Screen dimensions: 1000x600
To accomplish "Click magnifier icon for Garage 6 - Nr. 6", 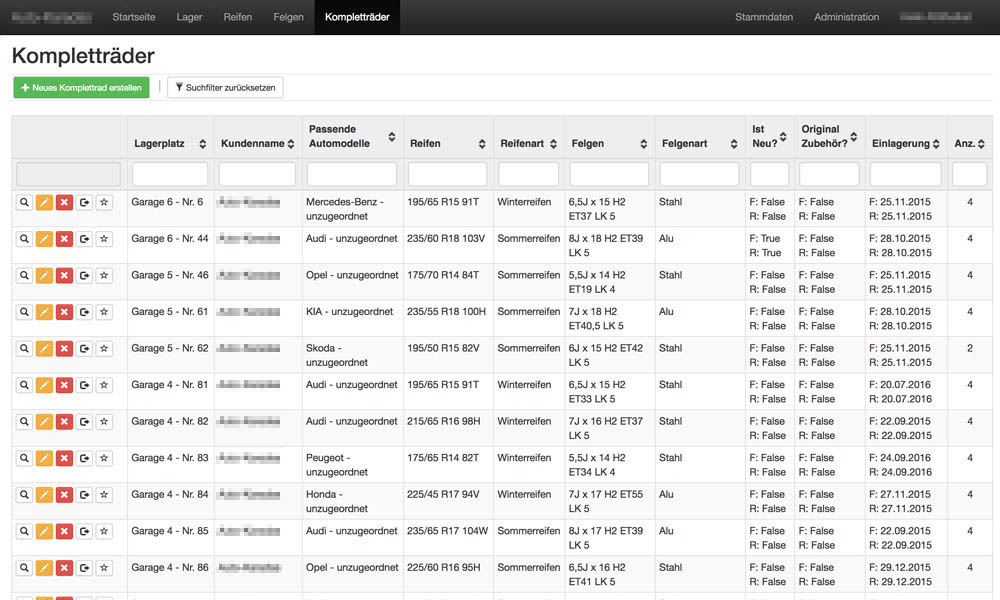I will coord(24,202).
